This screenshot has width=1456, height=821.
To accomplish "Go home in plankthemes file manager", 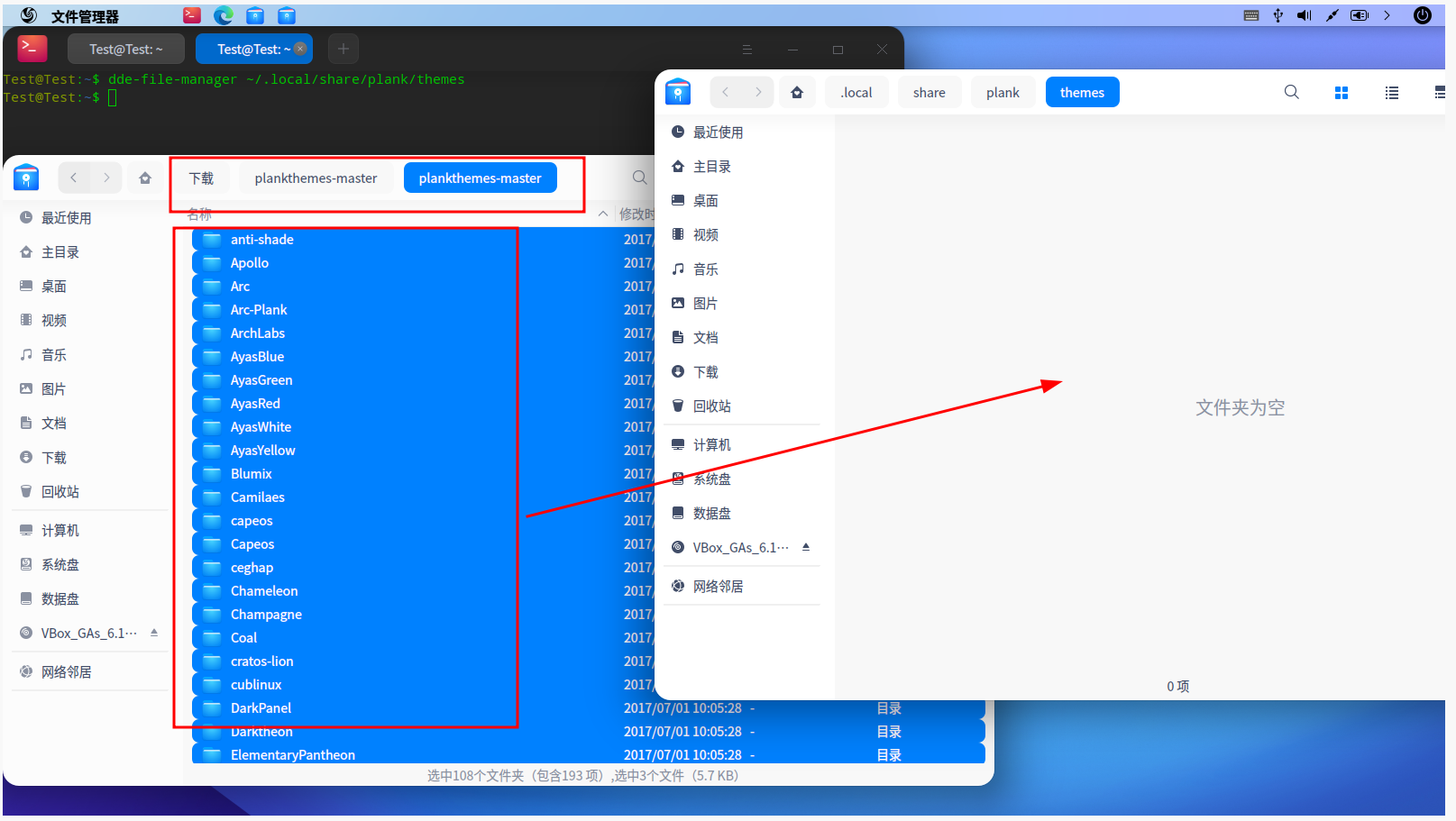I will tap(145, 178).
